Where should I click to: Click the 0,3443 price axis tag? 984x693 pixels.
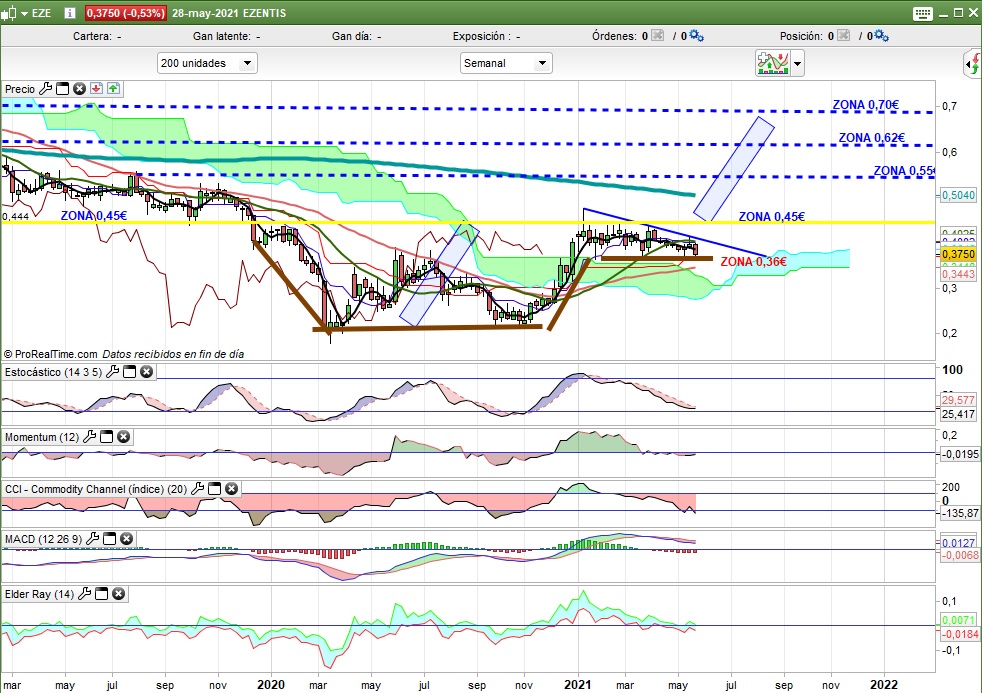tap(958, 274)
